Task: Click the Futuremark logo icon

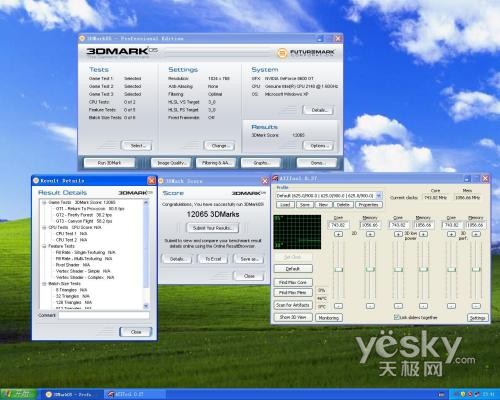Action: pos(282,53)
